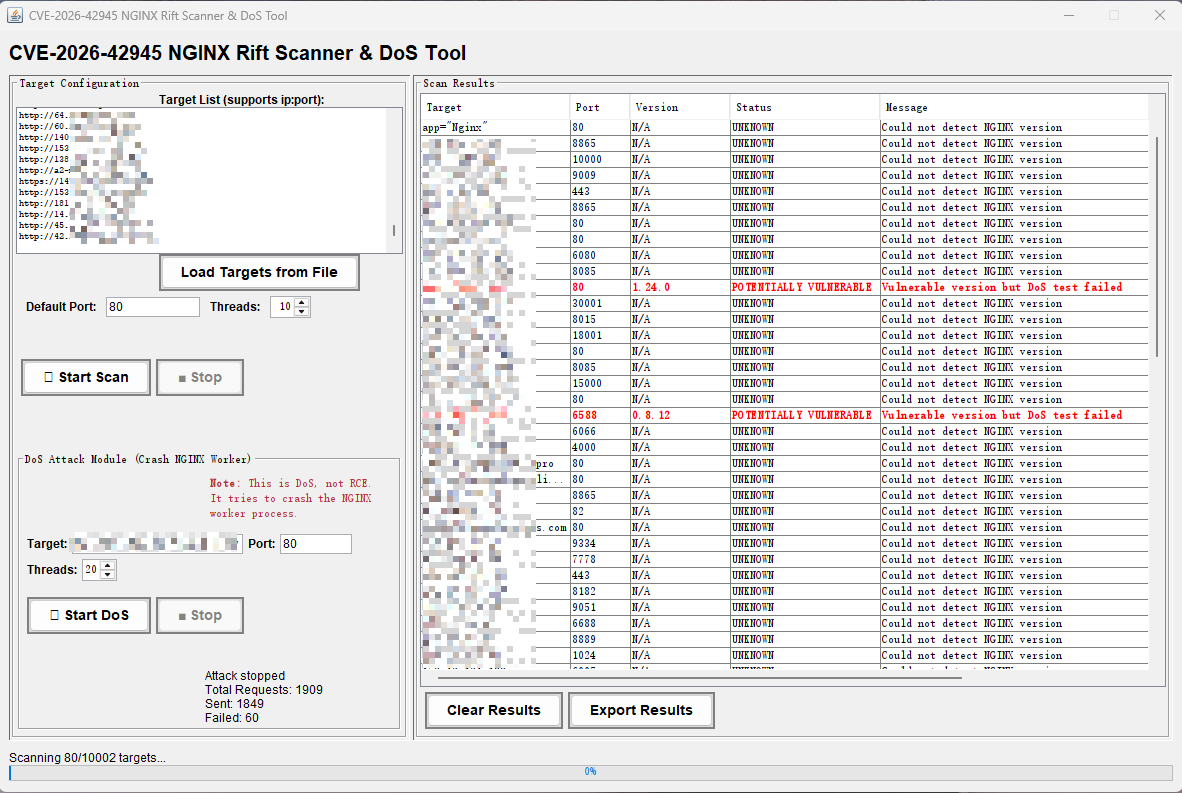1182x793 pixels.
Task: Select the row with port 8015
Action: (784, 319)
